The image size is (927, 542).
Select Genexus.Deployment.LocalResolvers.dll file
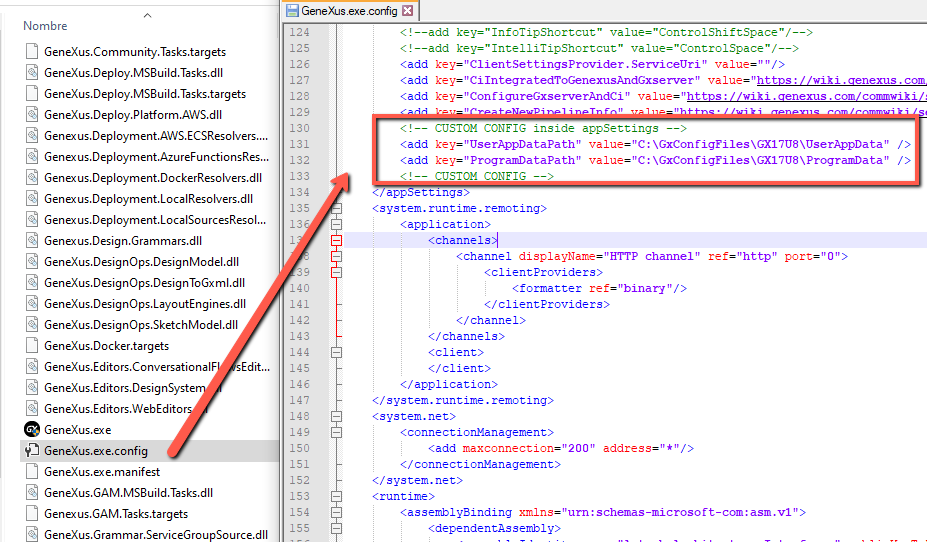(x=148, y=199)
